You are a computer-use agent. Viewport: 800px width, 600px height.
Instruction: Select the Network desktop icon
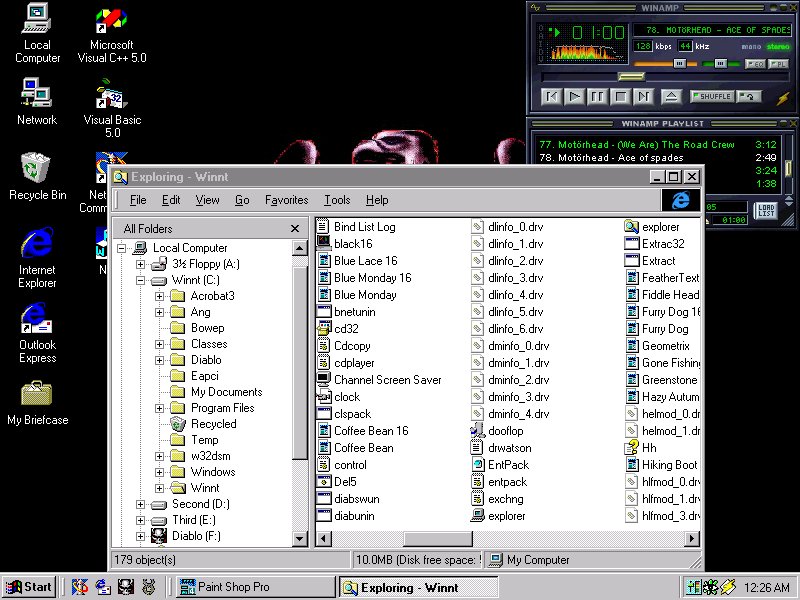click(x=37, y=101)
